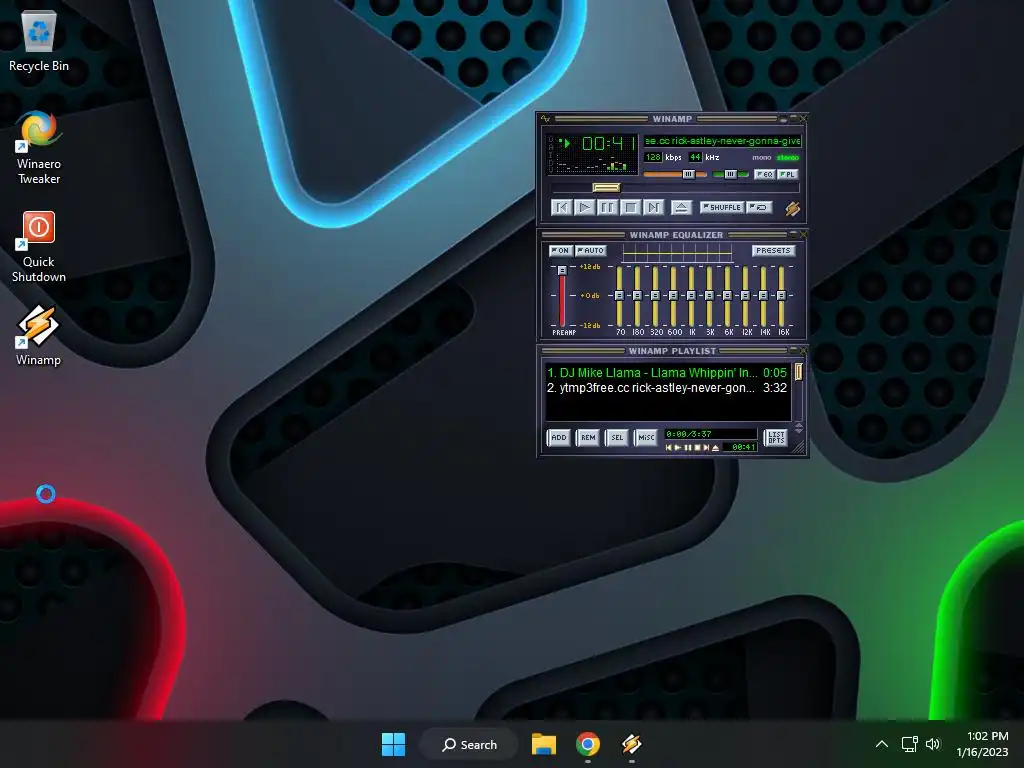Click the volume speaker tray icon
This screenshot has width=1024, height=768.
coord(933,744)
